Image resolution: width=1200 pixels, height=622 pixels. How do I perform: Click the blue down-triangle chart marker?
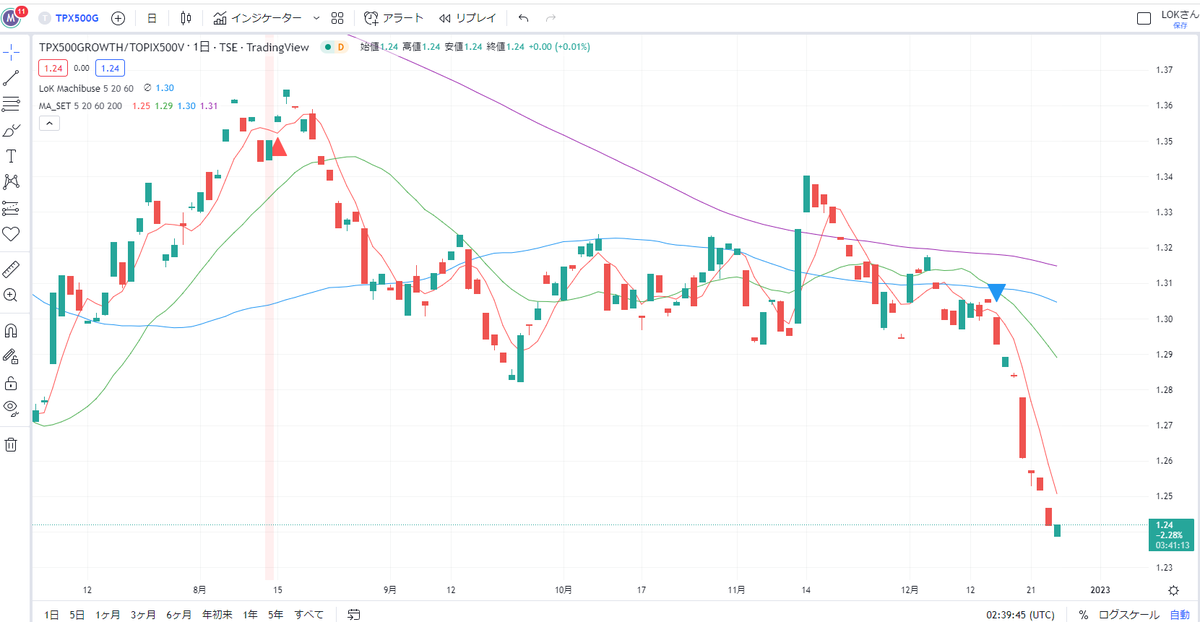pos(995,293)
